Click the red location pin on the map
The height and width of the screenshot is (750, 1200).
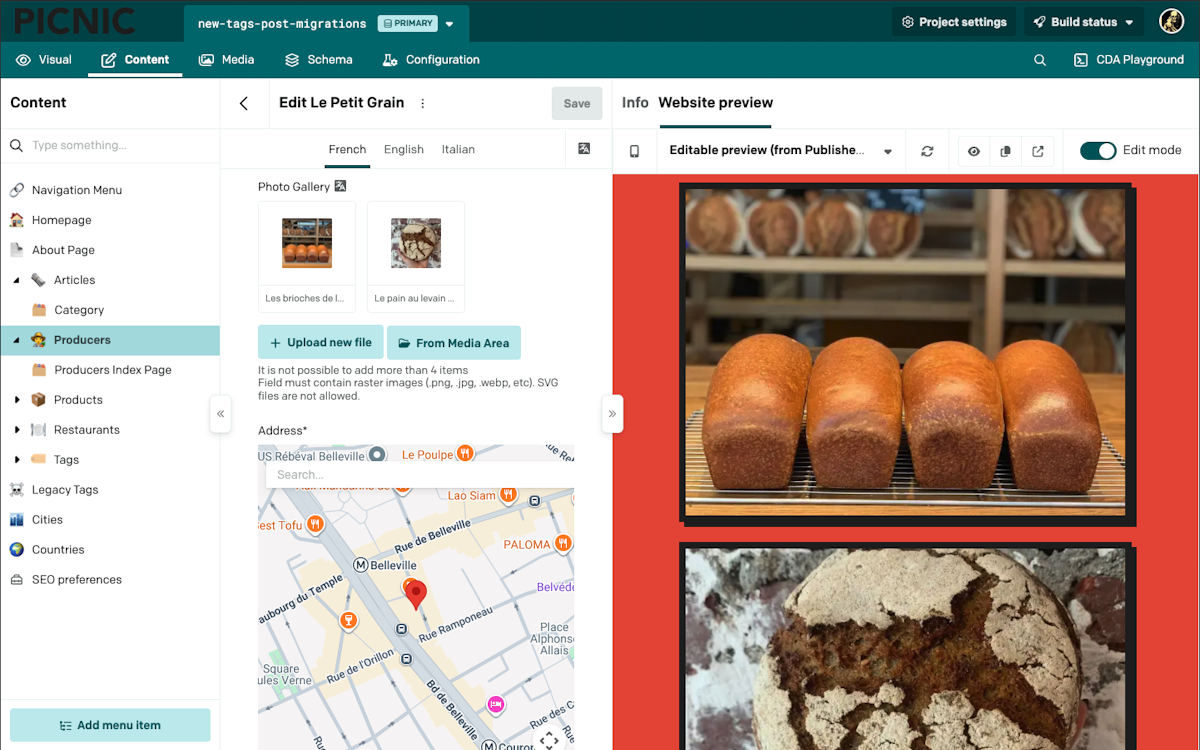415,593
